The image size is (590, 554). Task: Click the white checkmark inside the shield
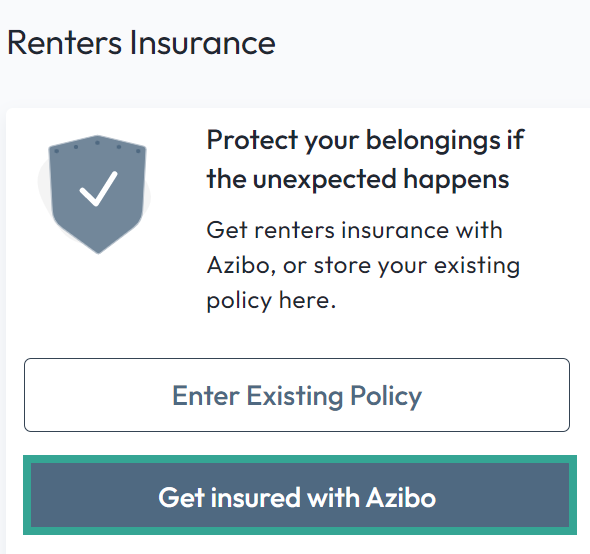99,189
